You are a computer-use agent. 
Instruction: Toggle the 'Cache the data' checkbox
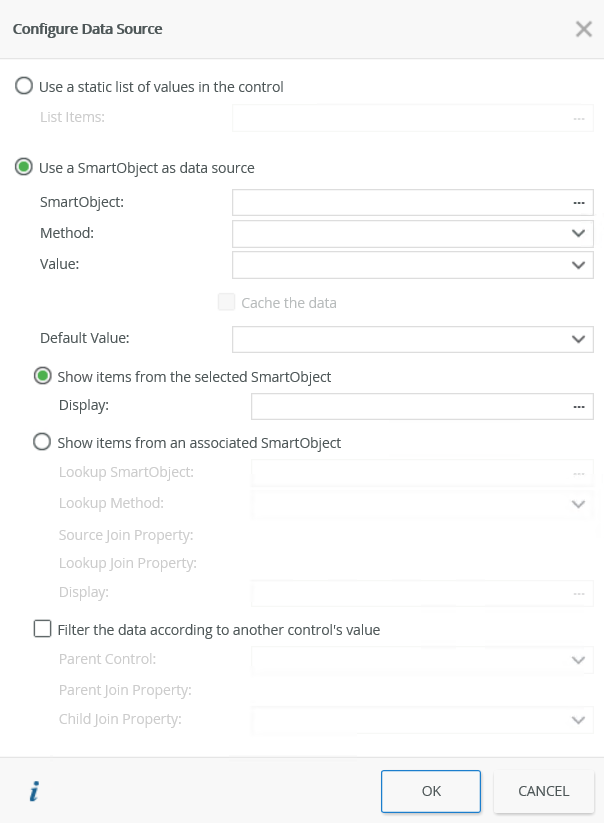tap(226, 302)
